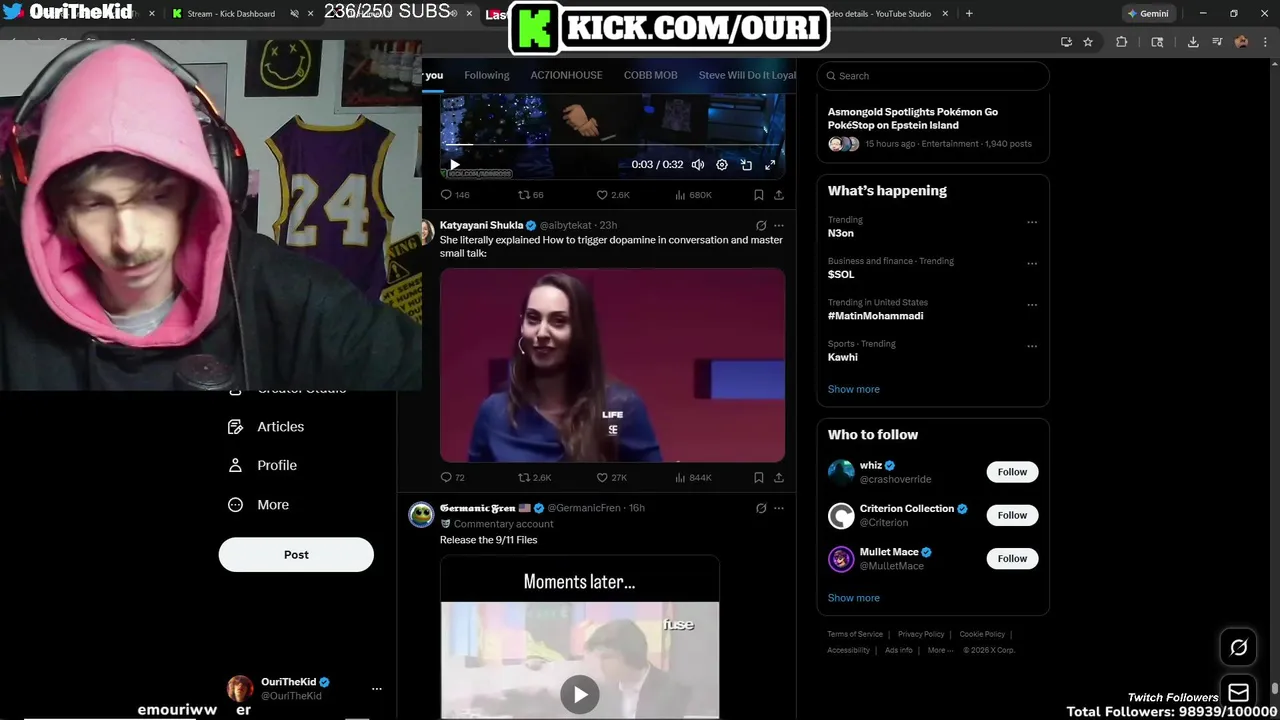Image resolution: width=1280 pixels, height=720 pixels.
Task: Play the video at 0:03 / 0:32
Action: click(x=454, y=165)
